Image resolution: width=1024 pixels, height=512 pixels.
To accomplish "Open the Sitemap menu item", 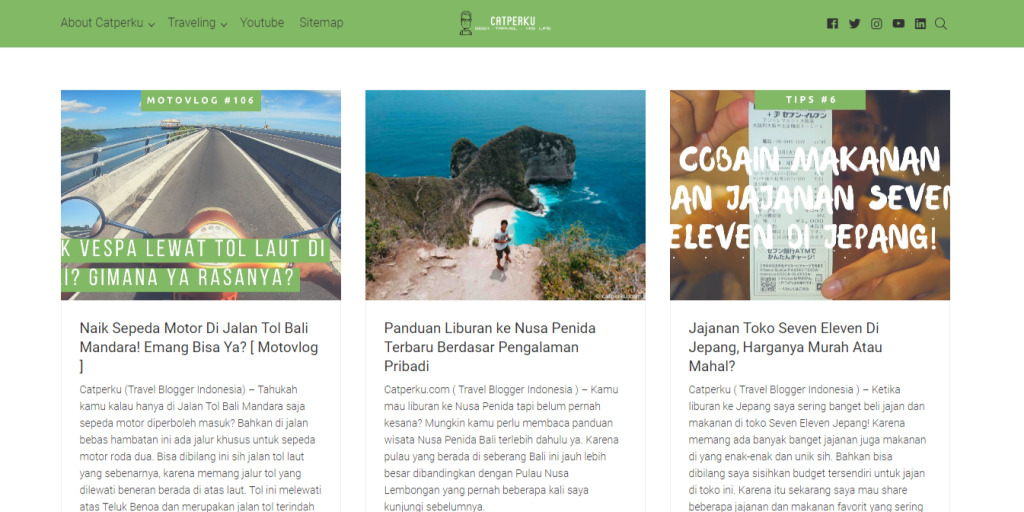I will (321, 23).
